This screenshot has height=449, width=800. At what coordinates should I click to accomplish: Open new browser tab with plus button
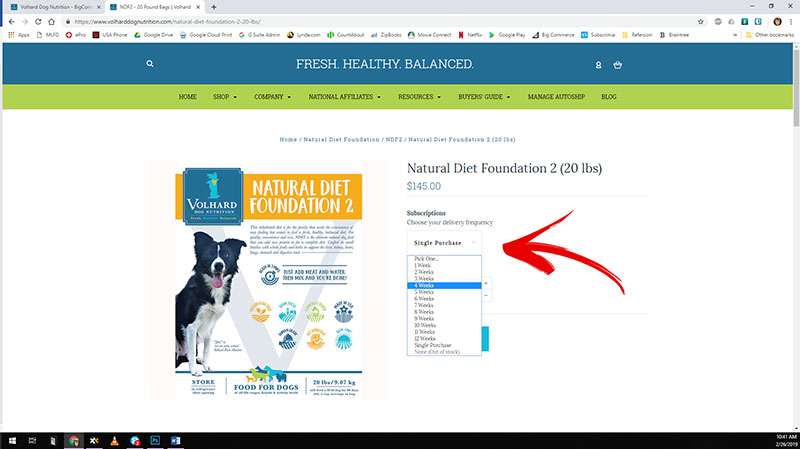pyautogui.click(x=213, y=6)
